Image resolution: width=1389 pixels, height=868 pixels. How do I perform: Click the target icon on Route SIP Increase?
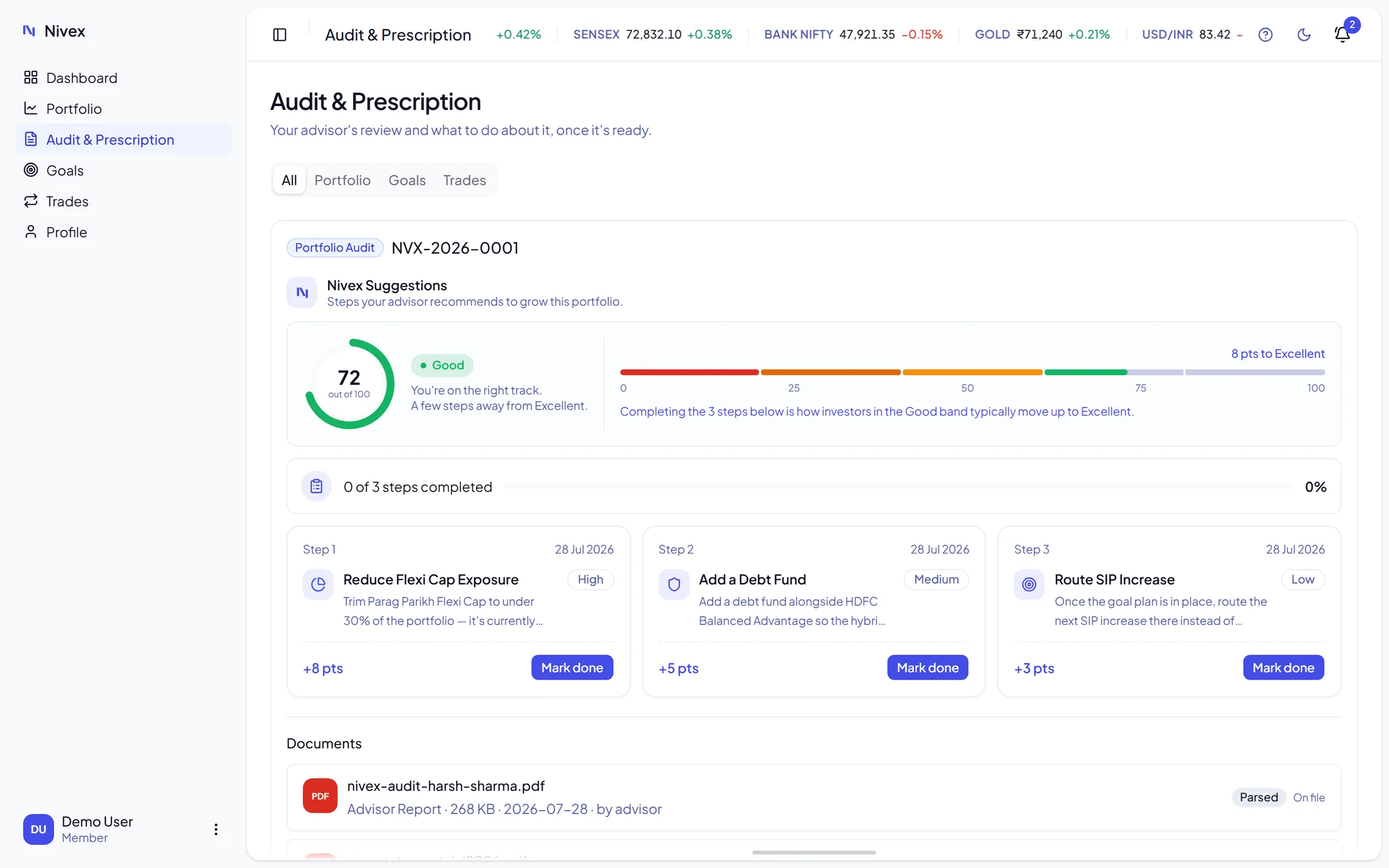(x=1030, y=584)
